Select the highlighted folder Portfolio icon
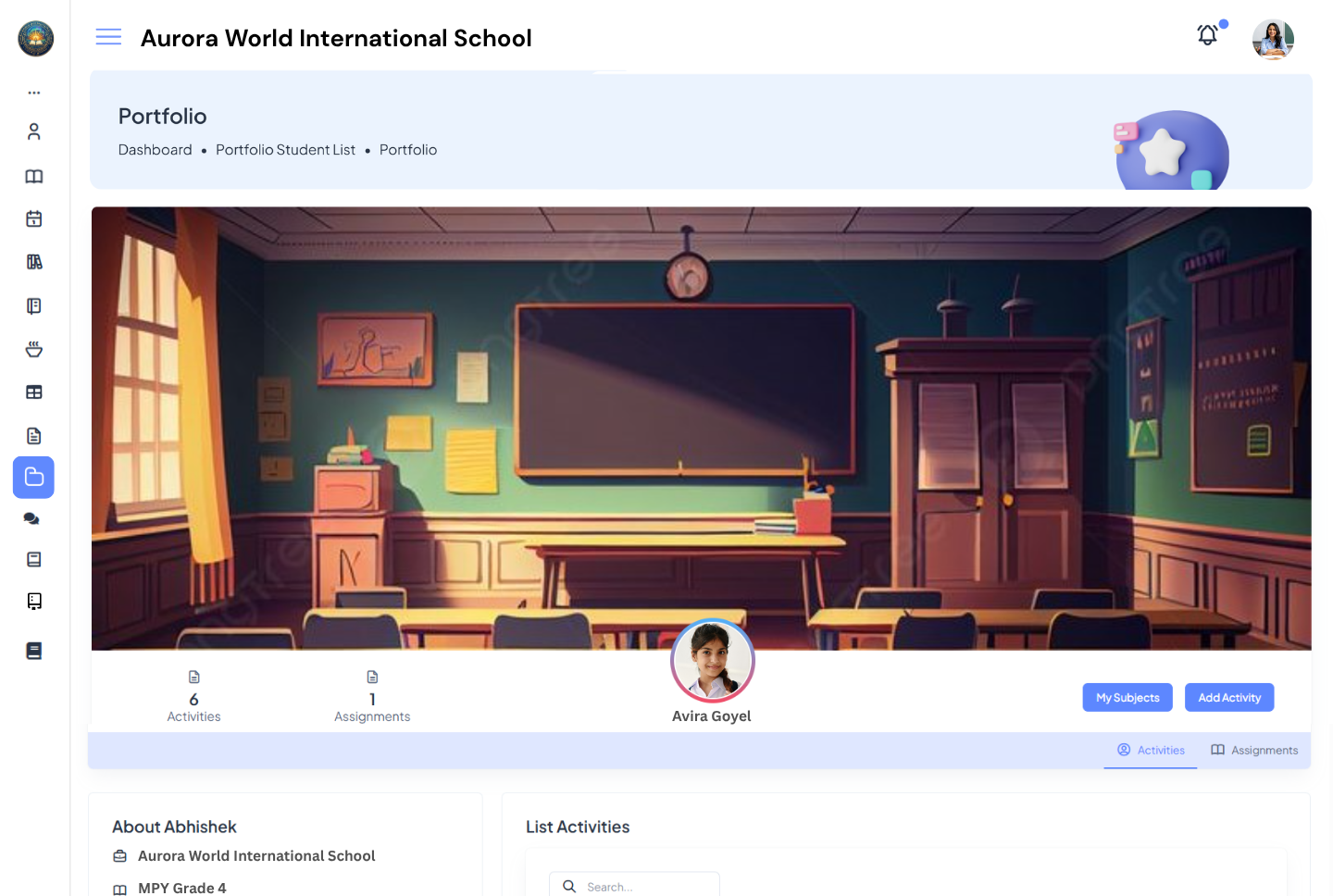Viewport: 1333px width, 896px height. tap(33, 477)
